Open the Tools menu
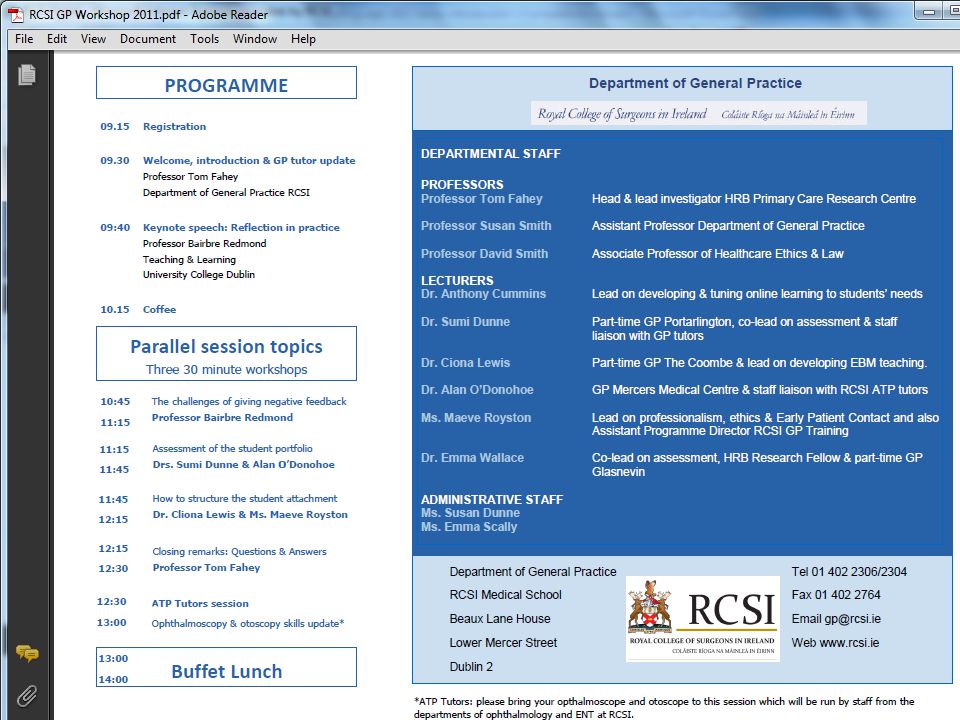 pos(204,39)
